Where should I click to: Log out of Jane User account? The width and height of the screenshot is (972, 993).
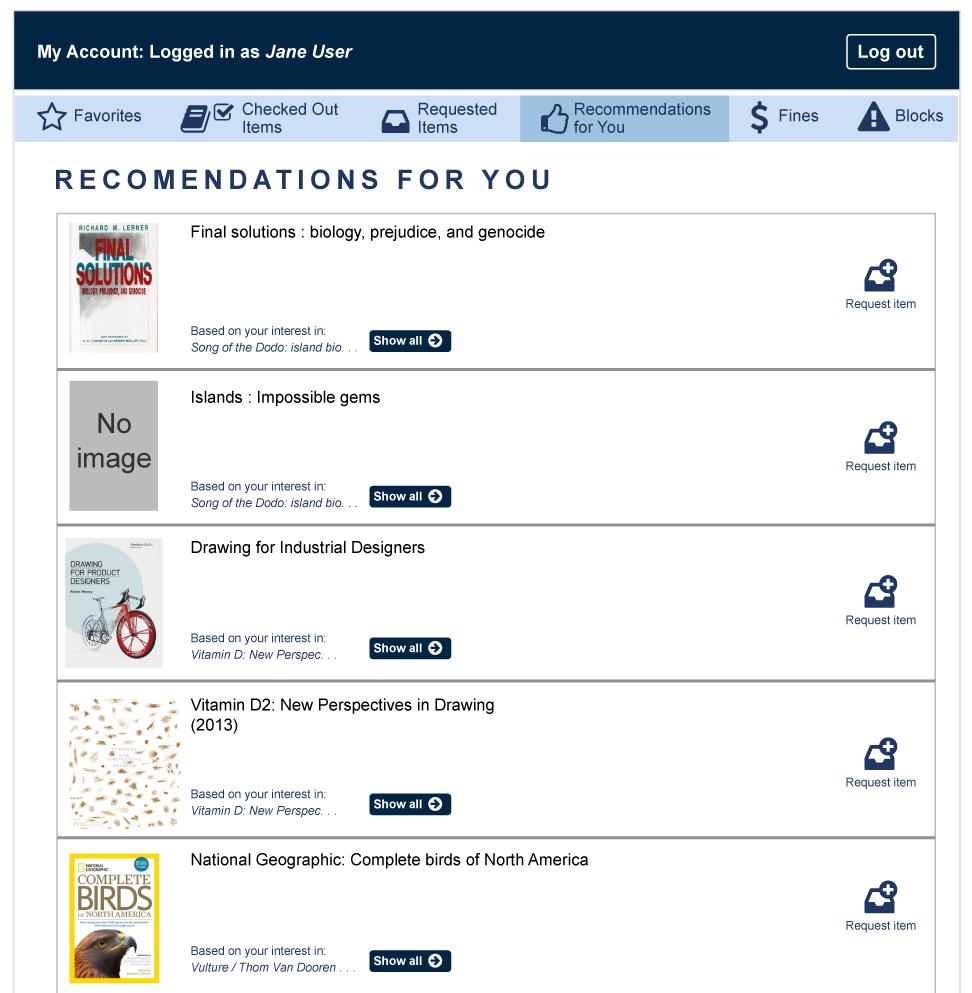click(890, 52)
